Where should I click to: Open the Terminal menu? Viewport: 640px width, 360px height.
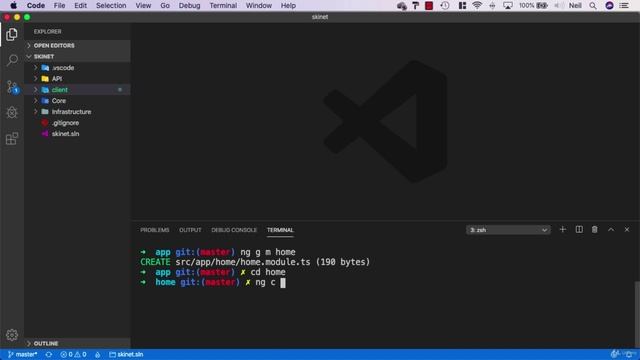(223, 5)
